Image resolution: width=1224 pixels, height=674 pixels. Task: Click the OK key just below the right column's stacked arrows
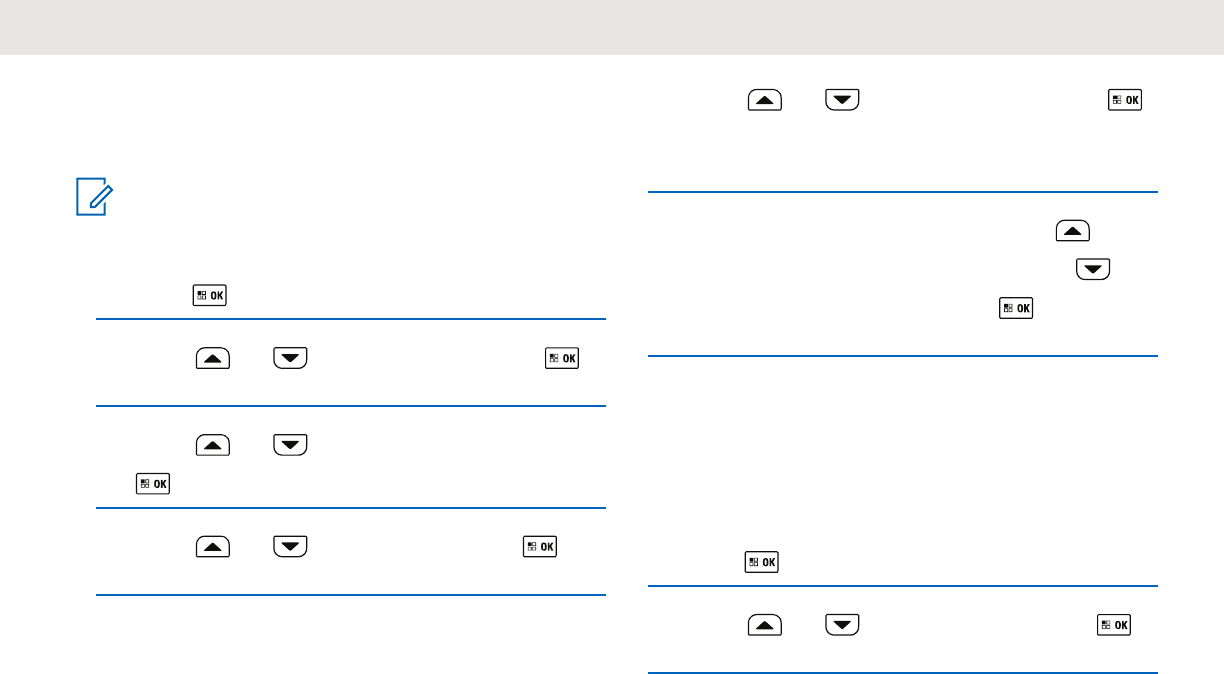tap(1017, 310)
